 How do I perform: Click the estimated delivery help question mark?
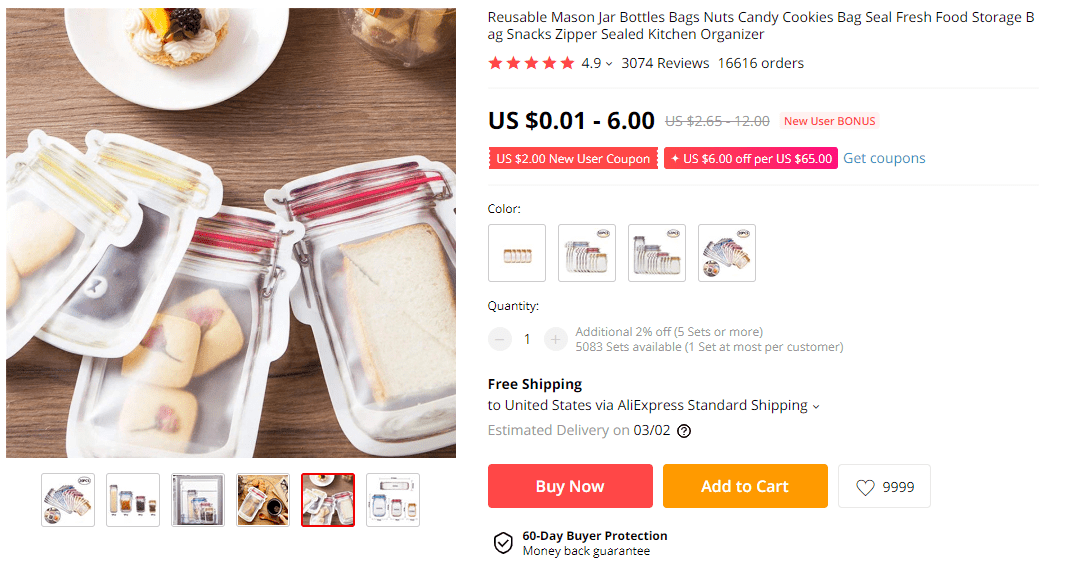[x=684, y=431]
